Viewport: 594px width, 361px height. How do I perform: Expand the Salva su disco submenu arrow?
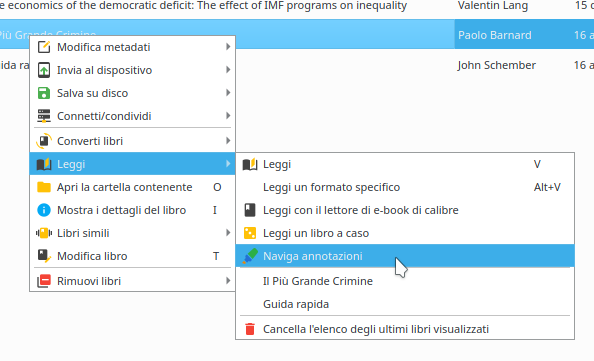point(228,93)
